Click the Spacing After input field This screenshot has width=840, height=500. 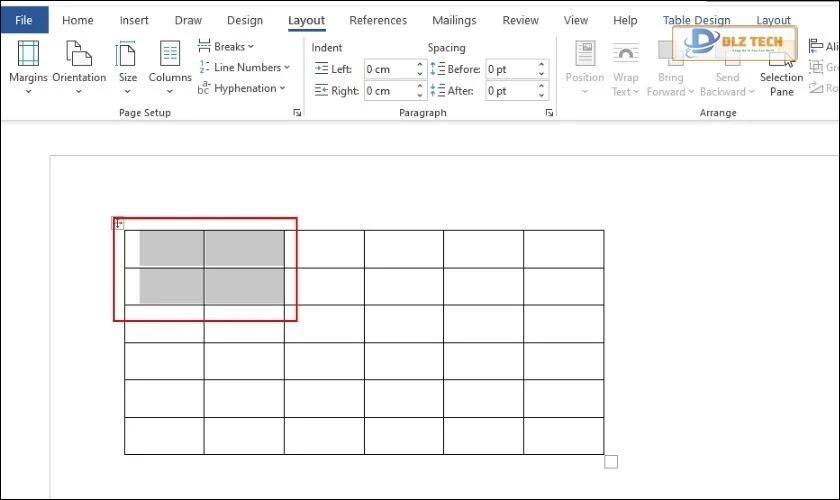coord(509,91)
